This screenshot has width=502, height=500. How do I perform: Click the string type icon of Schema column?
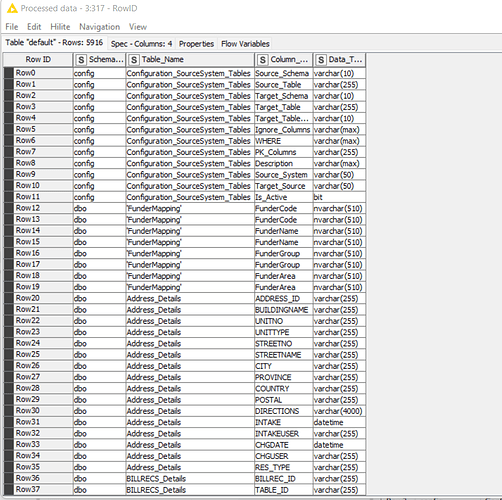coord(81,60)
